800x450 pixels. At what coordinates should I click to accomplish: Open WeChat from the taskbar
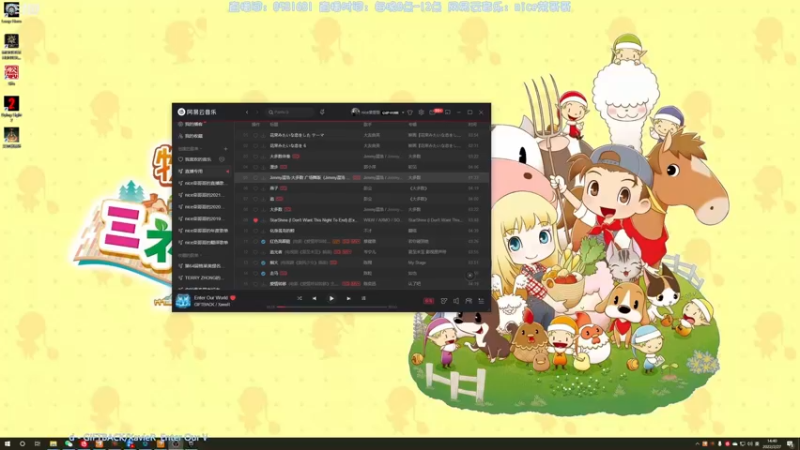[68, 444]
